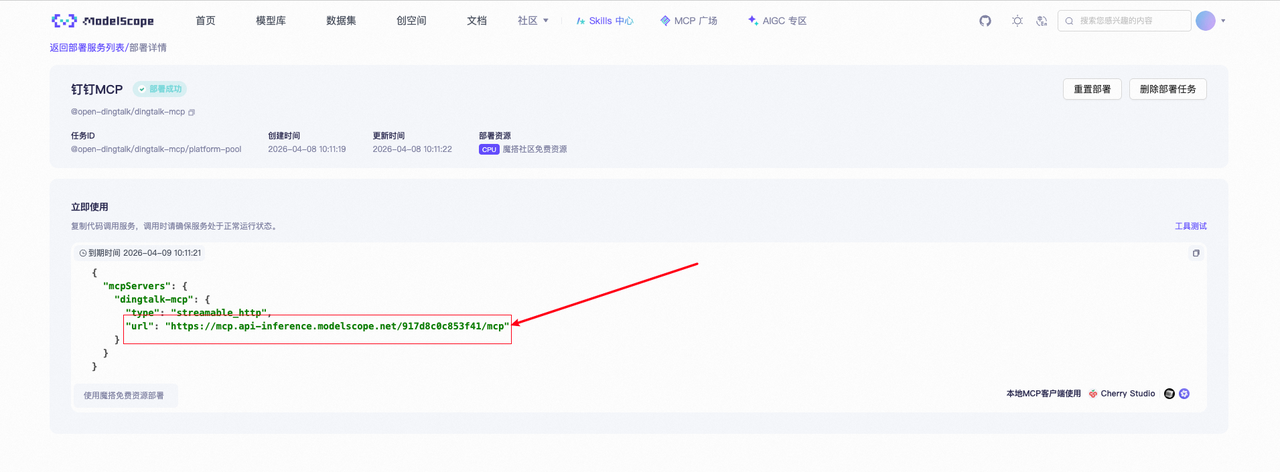Switch language with the translate icon
This screenshot has width=1280, height=472.
[1042, 20]
